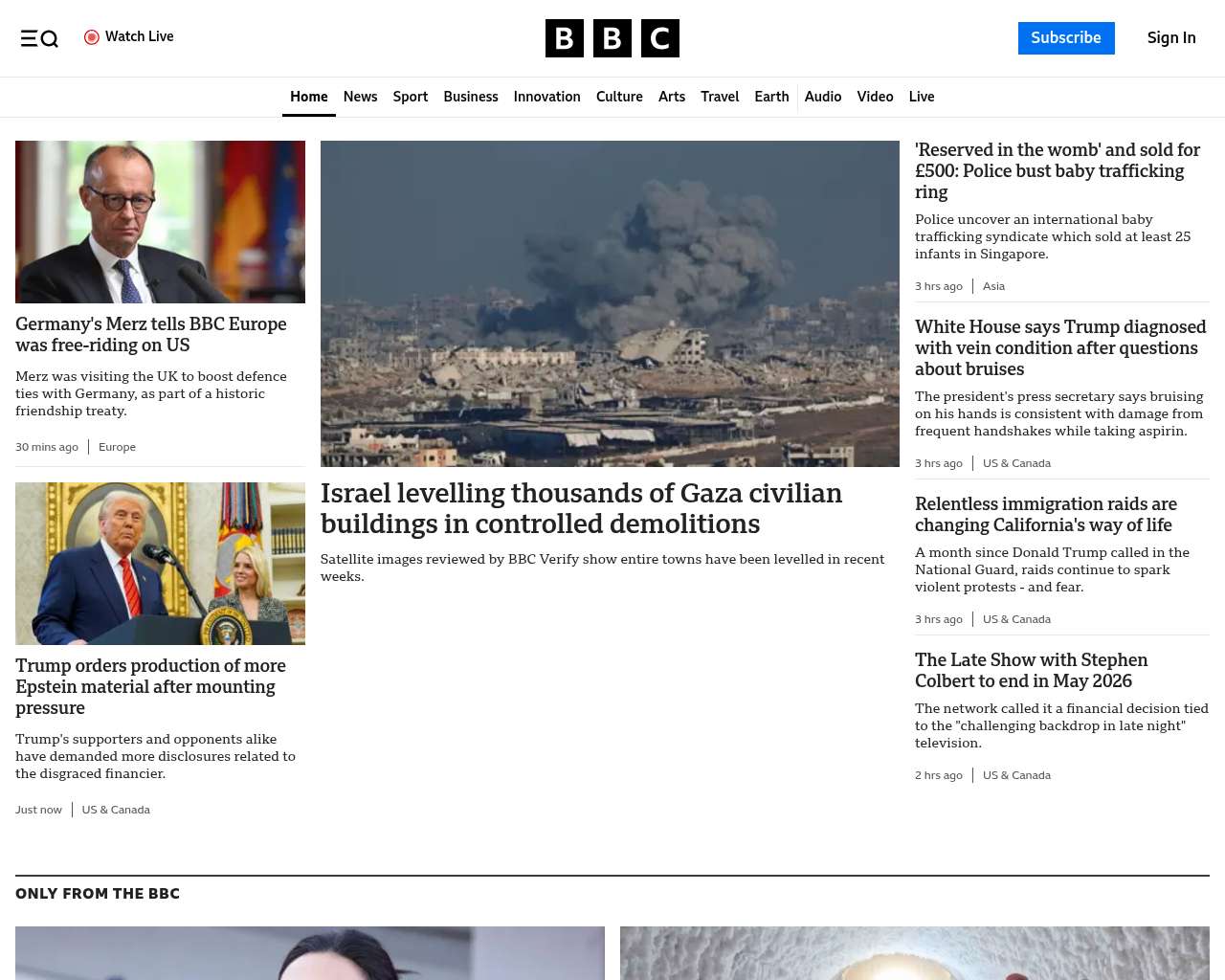Open the Business section

pos(471,97)
